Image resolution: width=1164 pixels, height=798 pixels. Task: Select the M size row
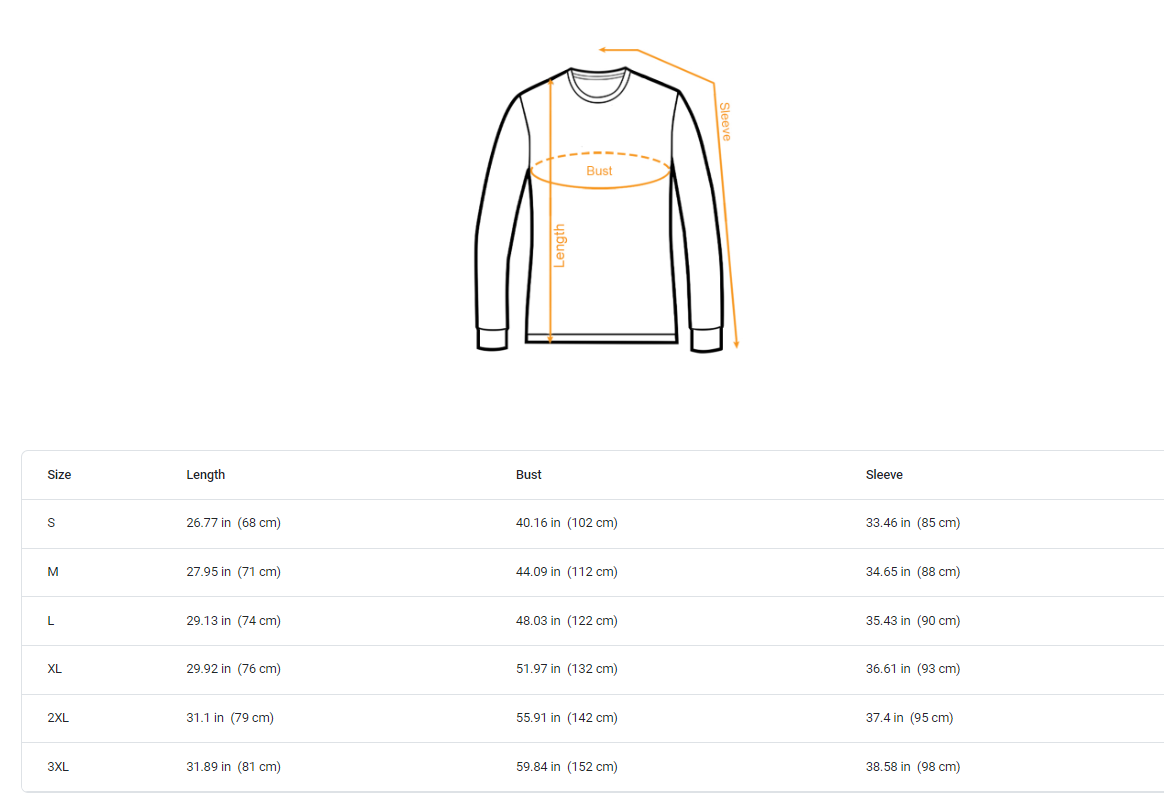(592, 572)
